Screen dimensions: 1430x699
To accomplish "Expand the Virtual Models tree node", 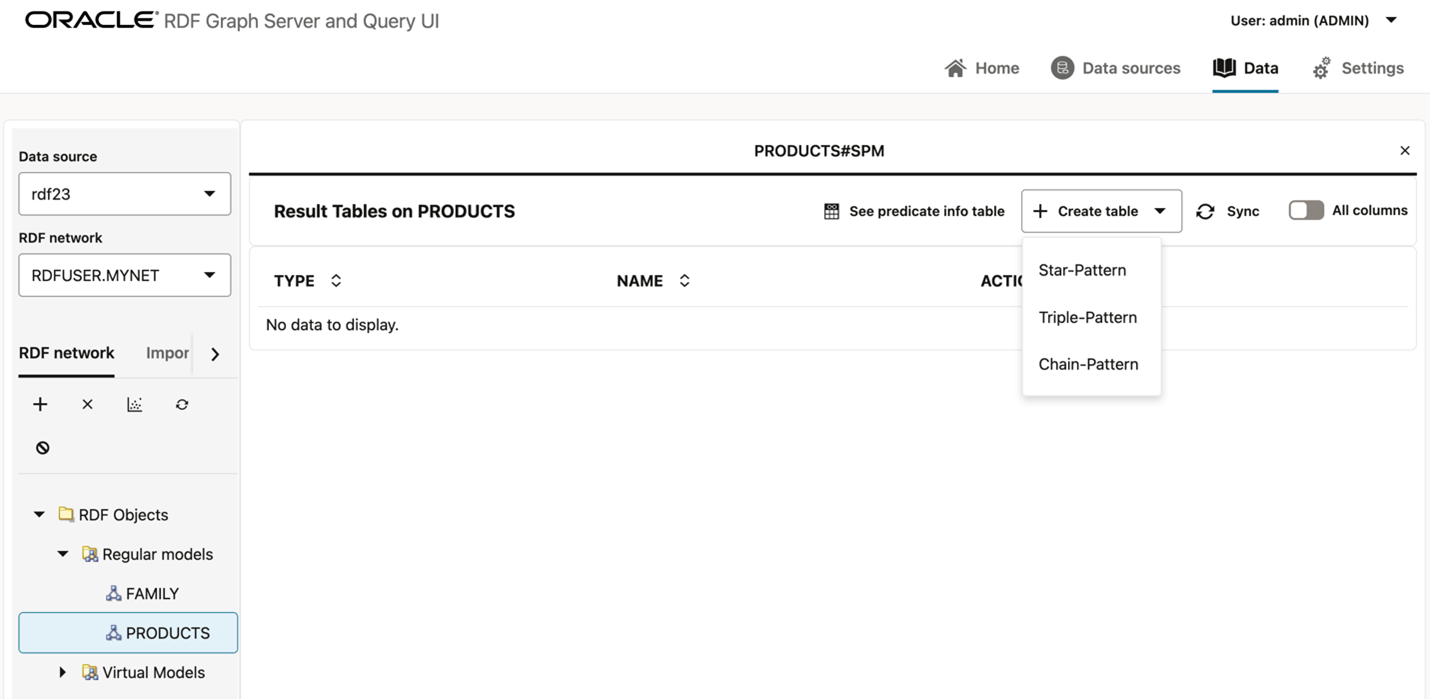I will coord(62,672).
